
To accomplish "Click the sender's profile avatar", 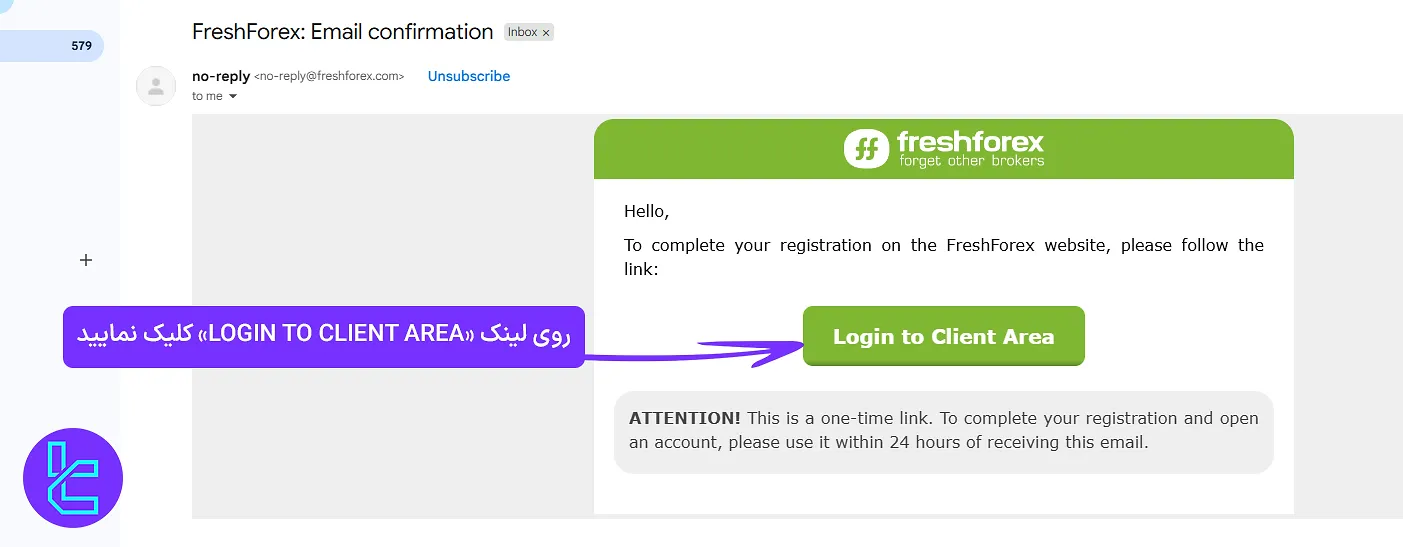I will (x=155, y=86).
